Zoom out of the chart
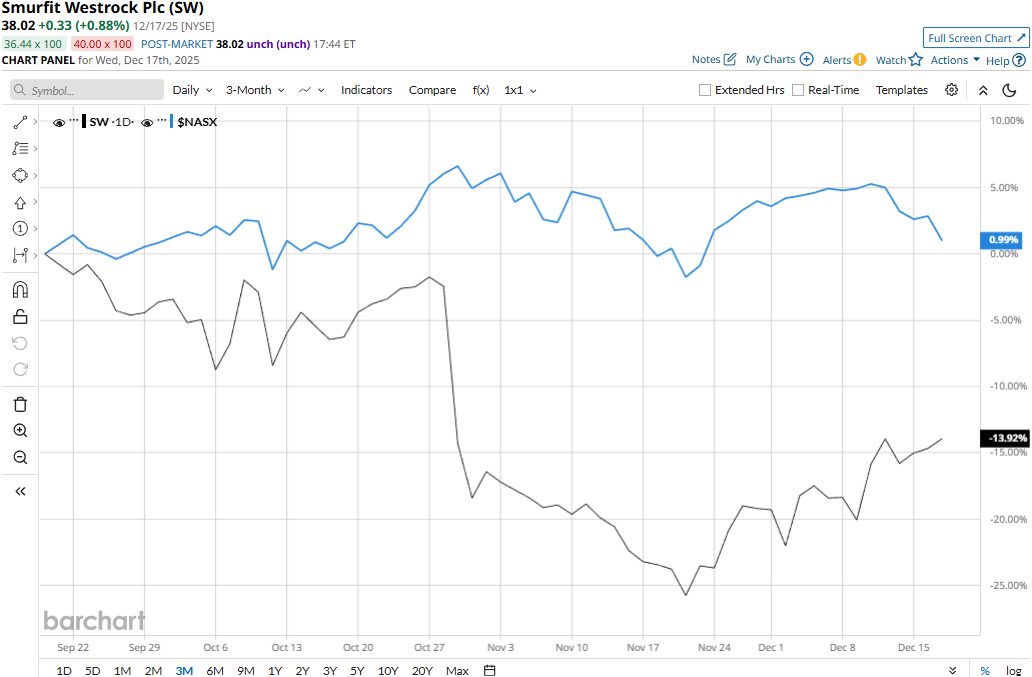This screenshot has width=1032, height=677. [x=20, y=457]
